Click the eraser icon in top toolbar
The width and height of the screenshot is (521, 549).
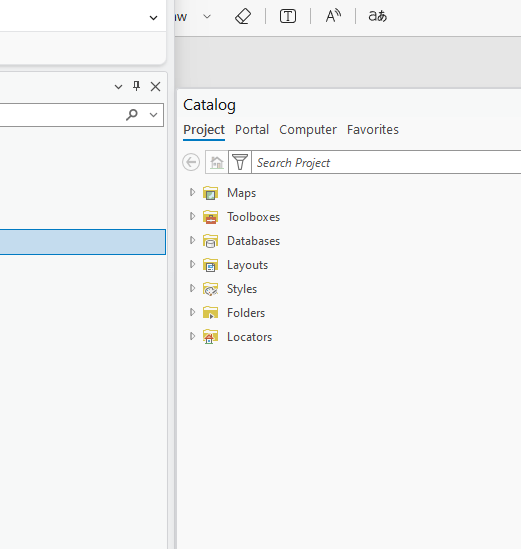coord(243,16)
